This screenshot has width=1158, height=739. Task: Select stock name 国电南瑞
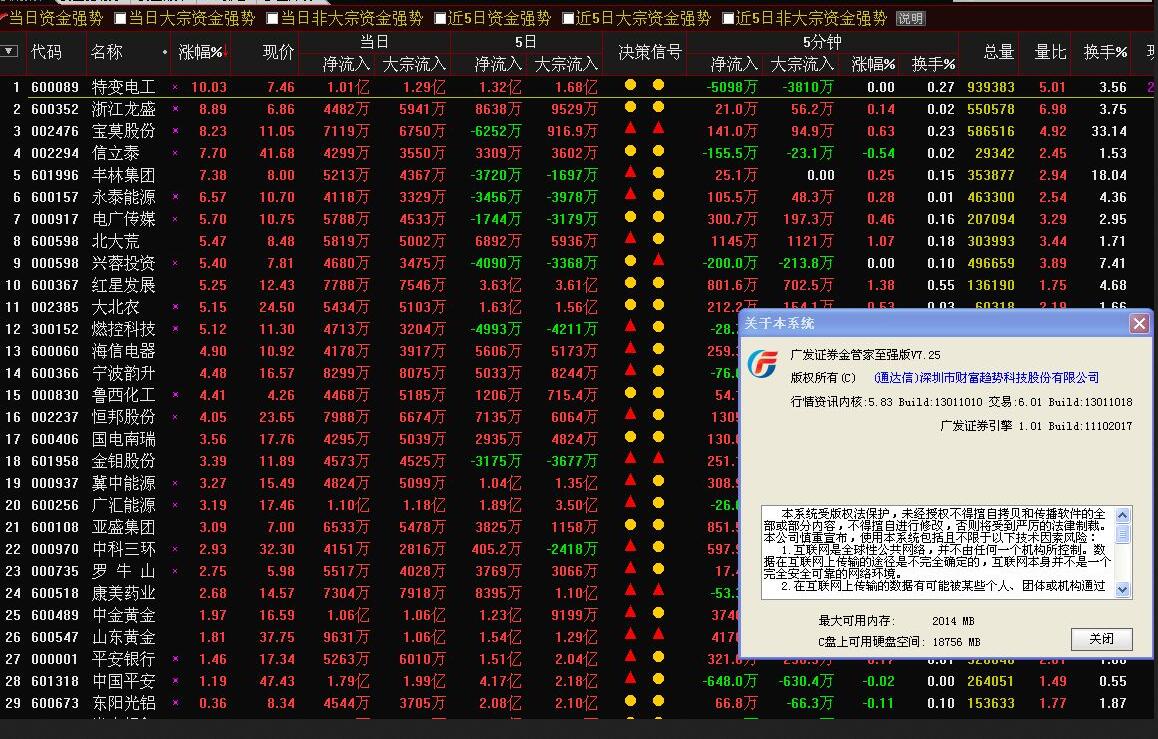[x=123, y=439]
